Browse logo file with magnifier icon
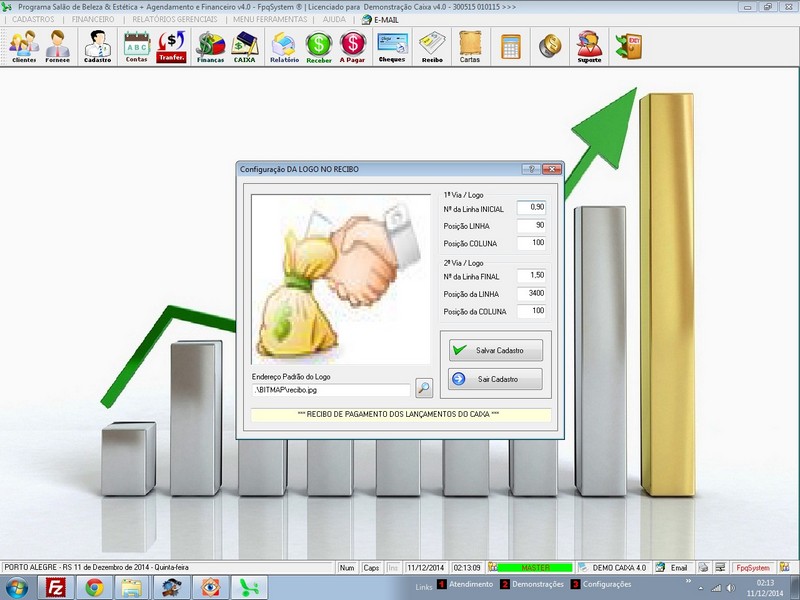The image size is (800, 600). tap(424, 388)
